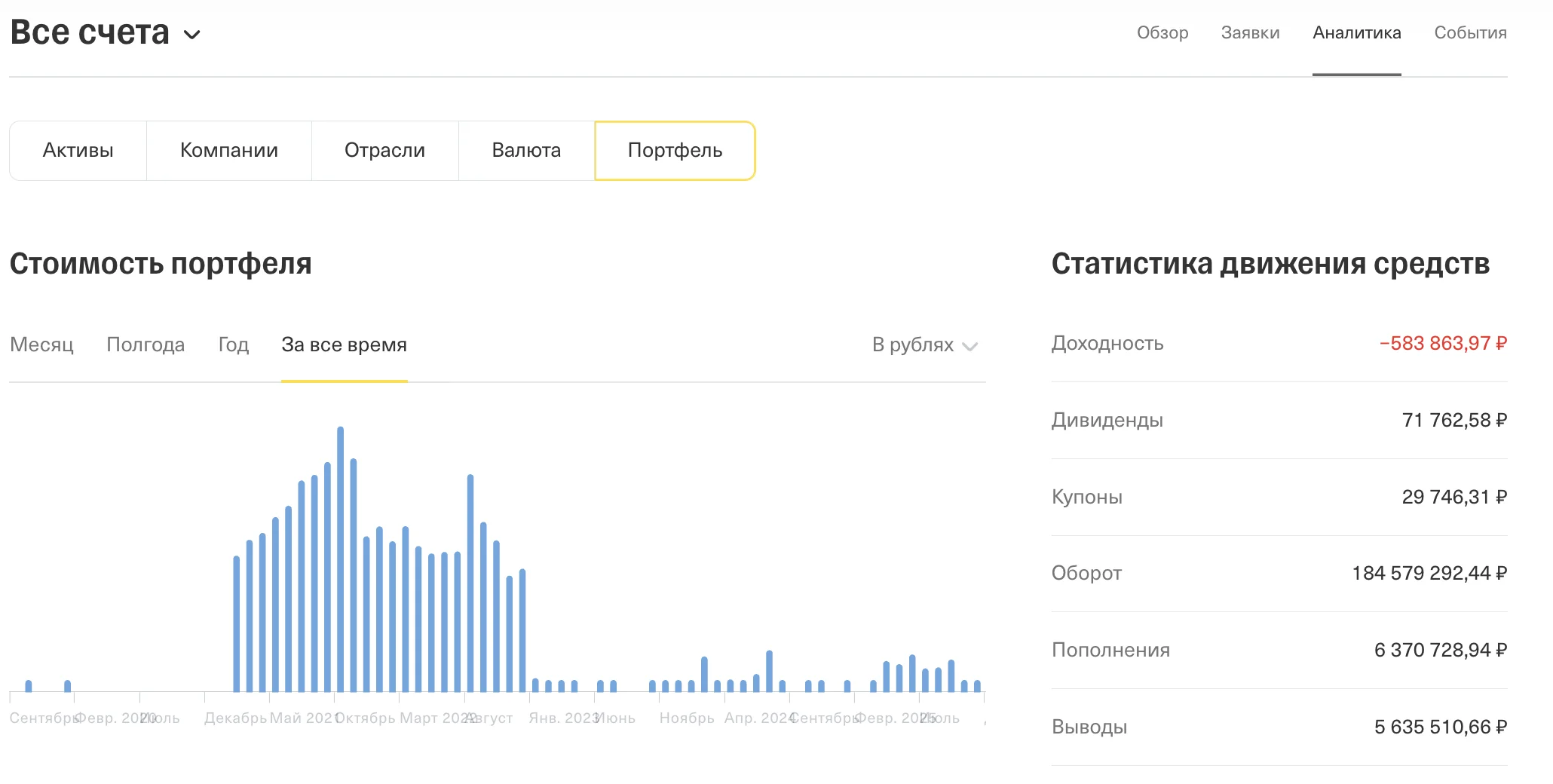Viewport: 1553px width, 784px height.
Task: Click the Дивиденды label
Action: coord(1107,420)
